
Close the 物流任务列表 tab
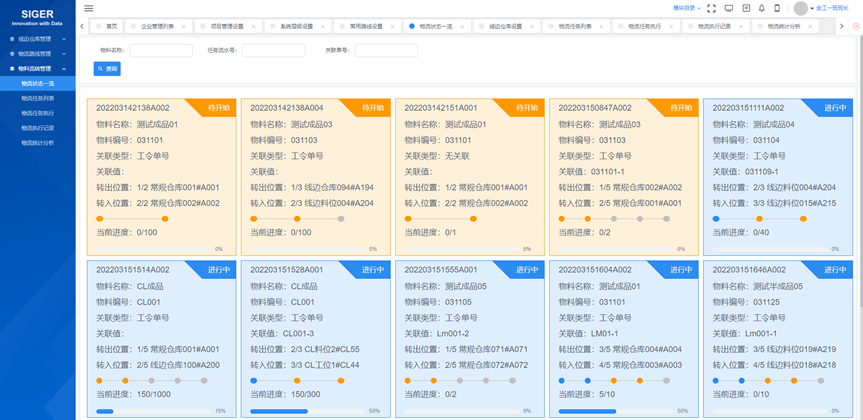(x=602, y=26)
